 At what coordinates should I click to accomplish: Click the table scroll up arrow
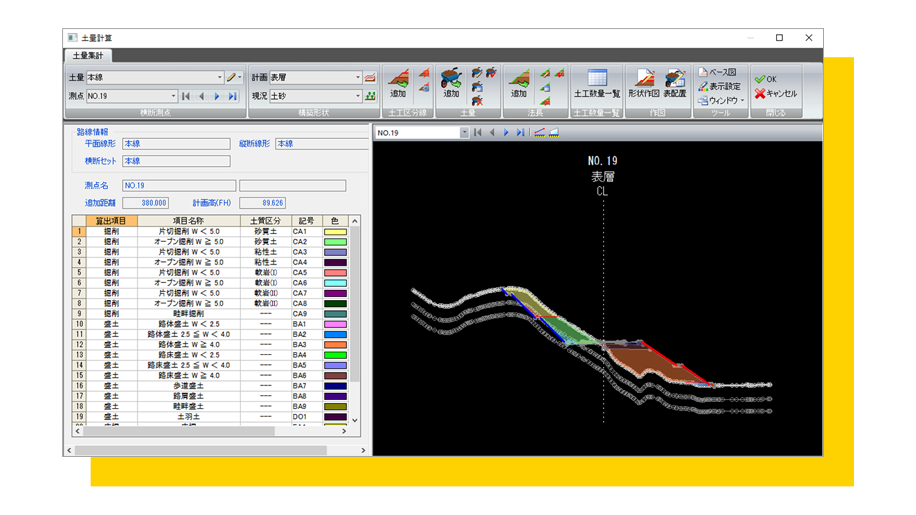(x=355, y=221)
